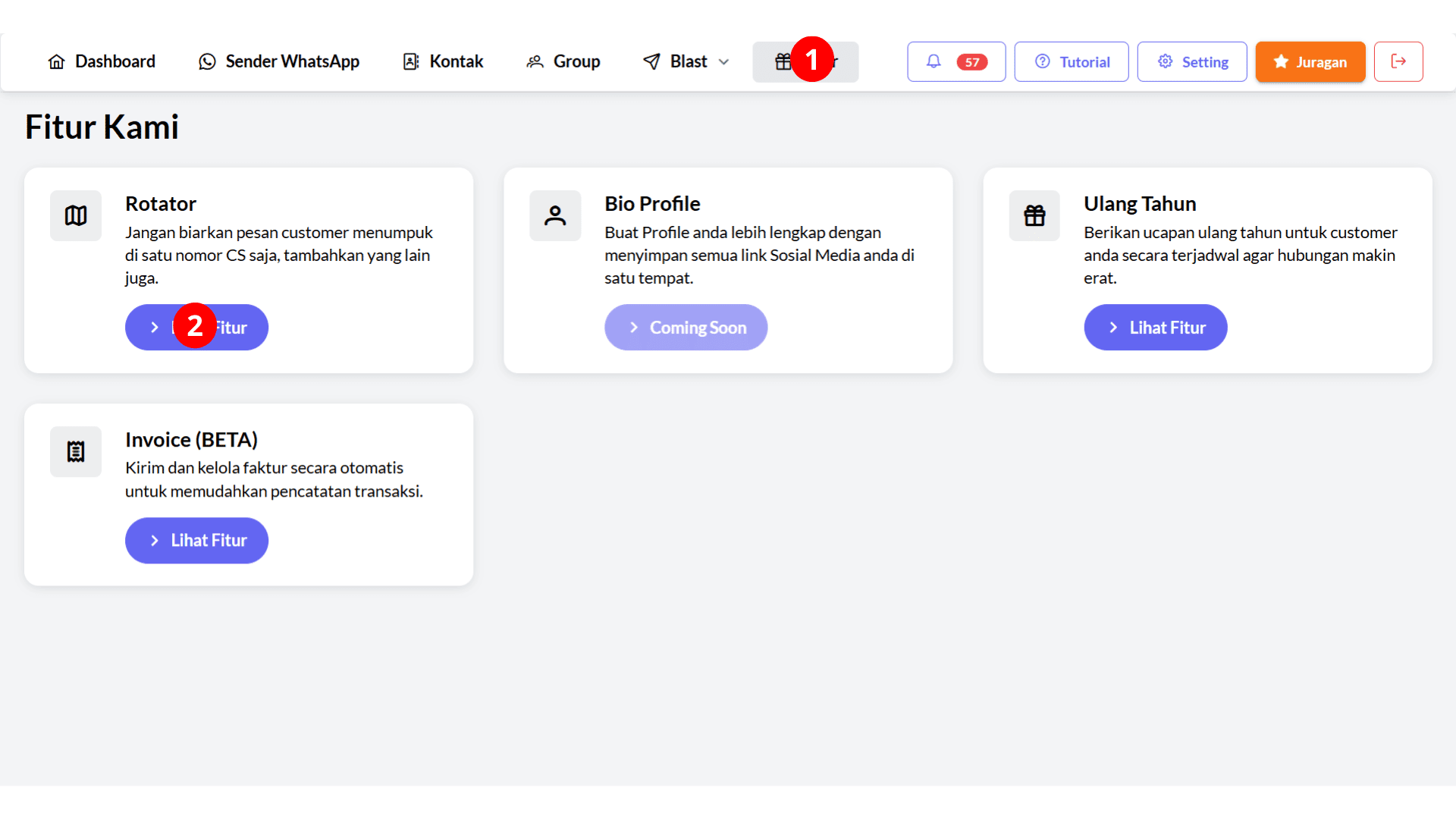Click the Invoice (BETA) card title
This screenshot has width=1456, height=819.
(191, 439)
